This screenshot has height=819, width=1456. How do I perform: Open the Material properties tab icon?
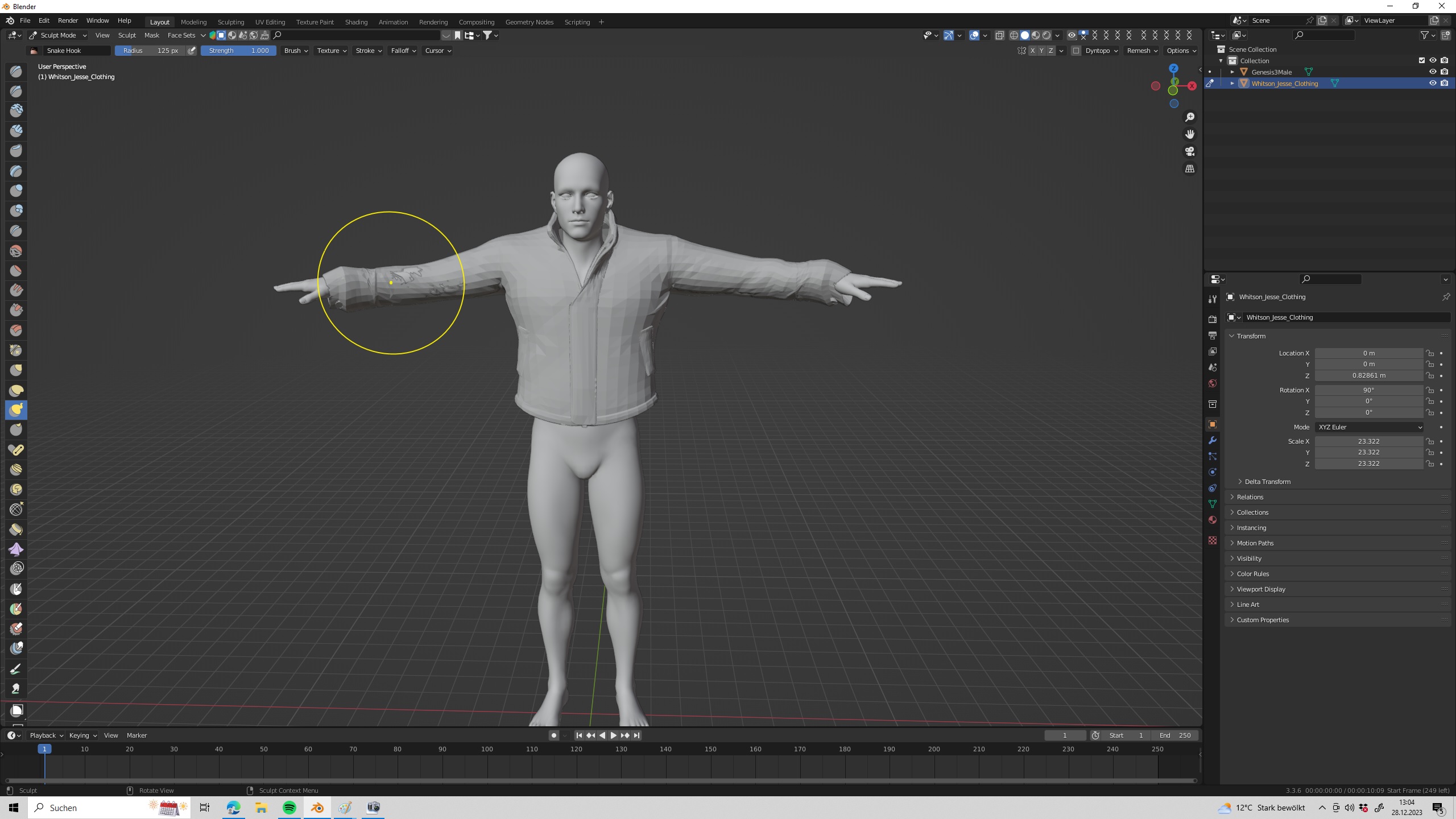click(1213, 520)
